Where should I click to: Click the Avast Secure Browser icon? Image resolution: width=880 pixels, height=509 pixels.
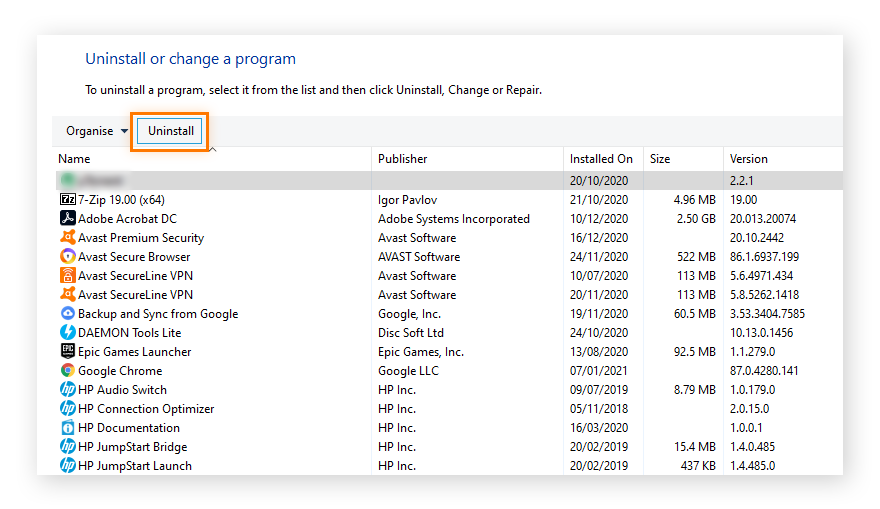pyautogui.click(x=67, y=256)
